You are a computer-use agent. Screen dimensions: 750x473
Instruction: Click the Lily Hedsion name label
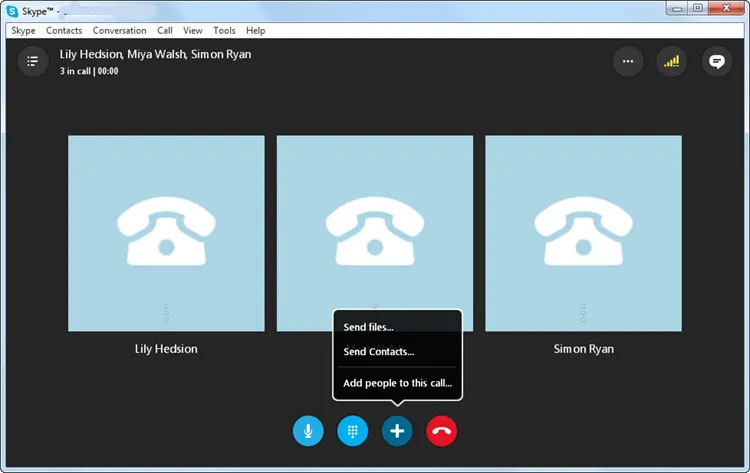(166, 349)
